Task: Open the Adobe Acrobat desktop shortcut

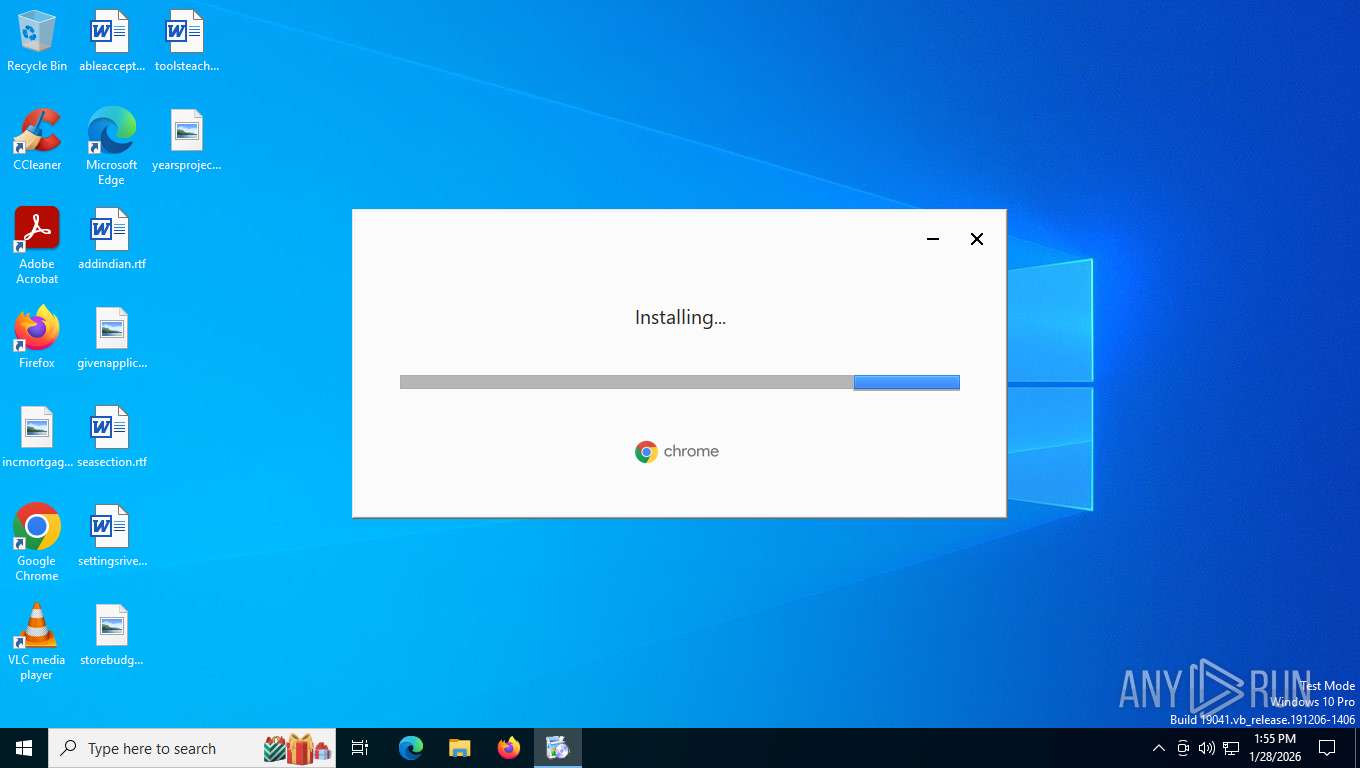Action: pyautogui.click(x=37, y=246)
